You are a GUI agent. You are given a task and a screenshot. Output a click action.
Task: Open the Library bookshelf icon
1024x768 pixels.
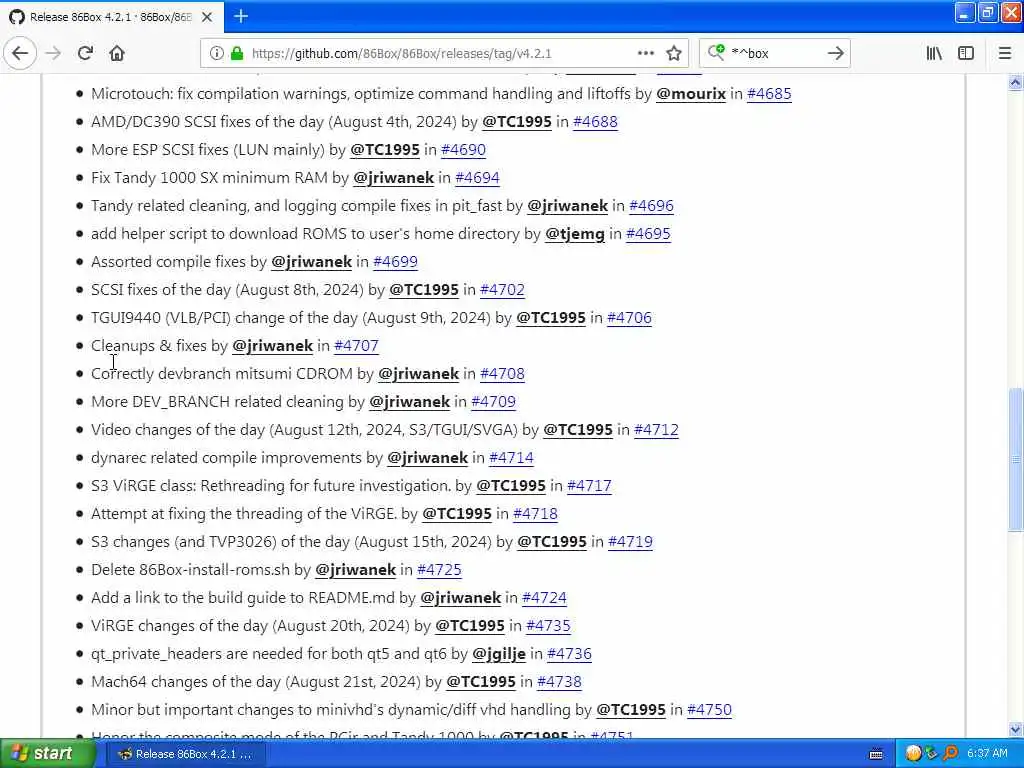click(934, 54)
